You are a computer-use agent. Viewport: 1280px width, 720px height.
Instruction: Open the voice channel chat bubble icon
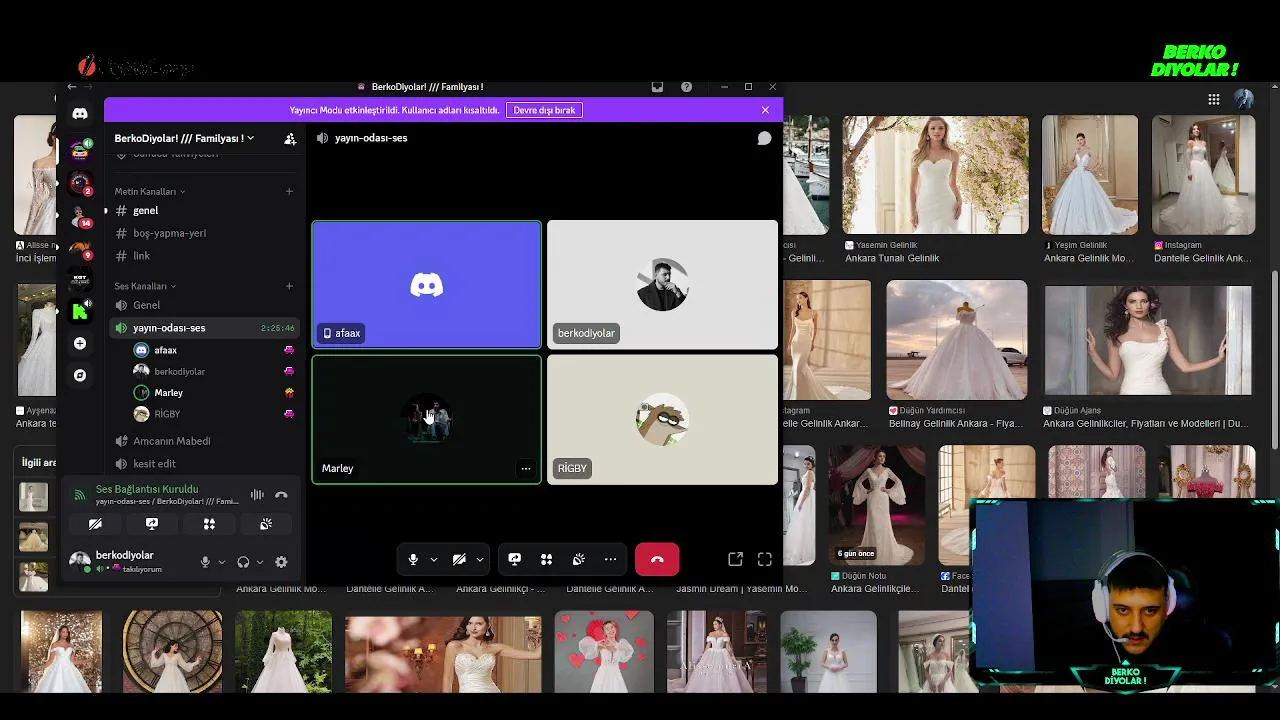click(x=764, y=138)
